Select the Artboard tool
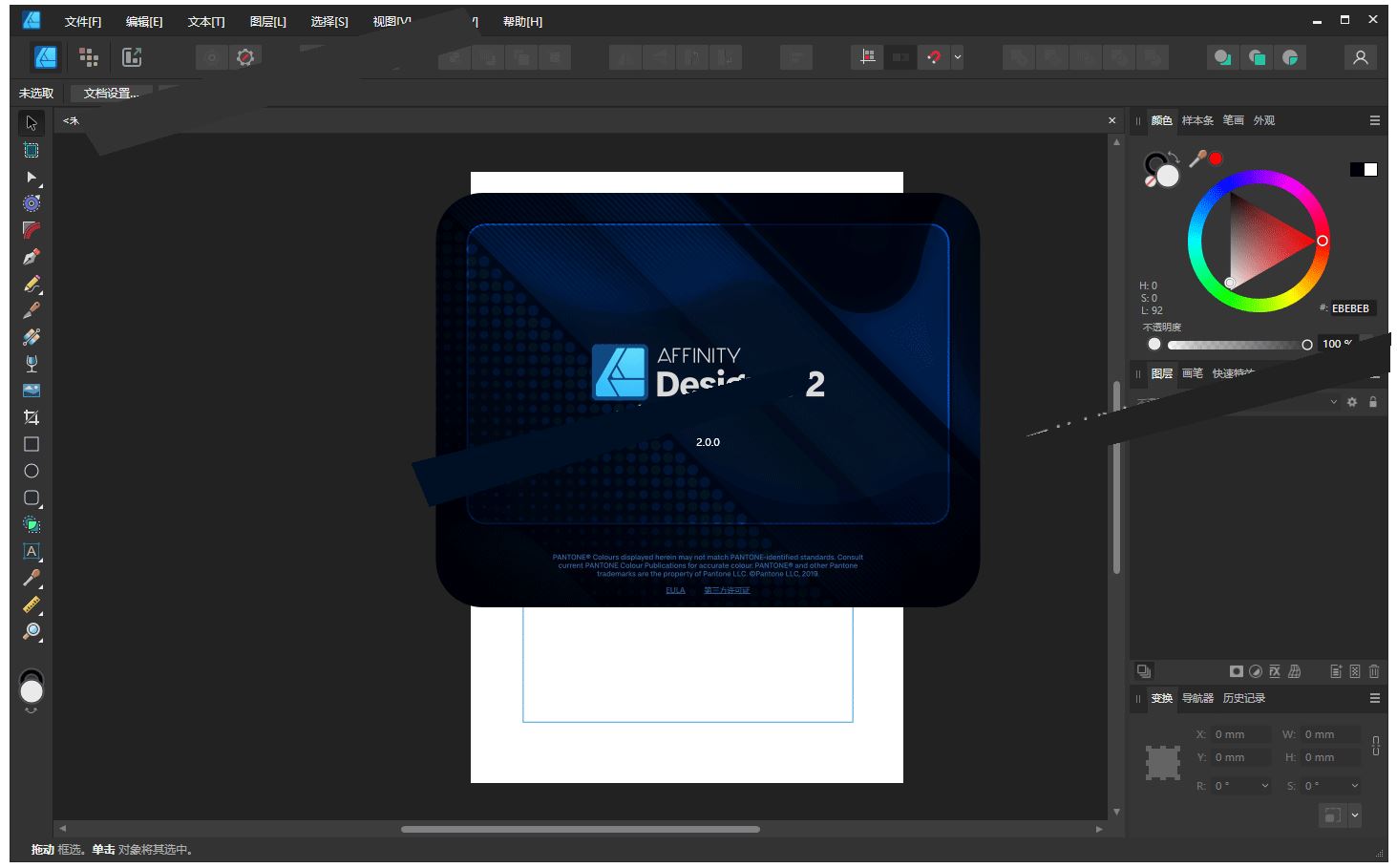 click(32, 150)
